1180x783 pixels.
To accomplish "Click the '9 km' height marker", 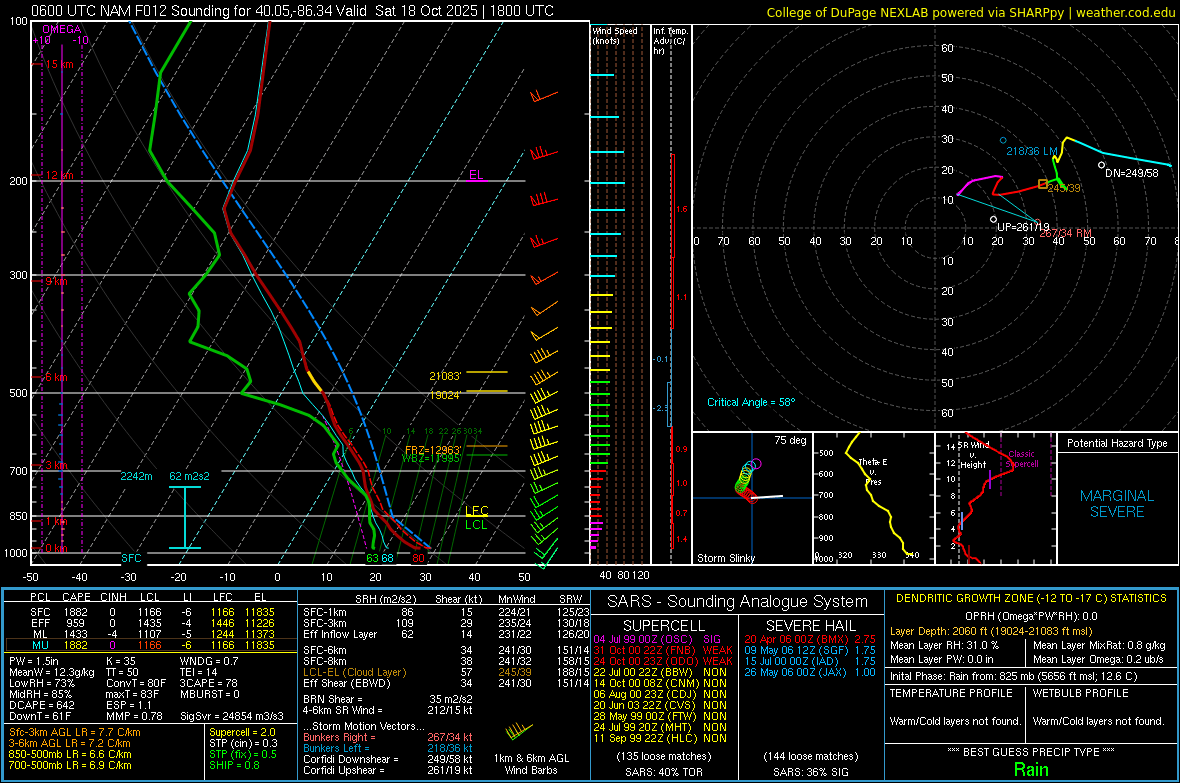I will click(x=56, y=281).
